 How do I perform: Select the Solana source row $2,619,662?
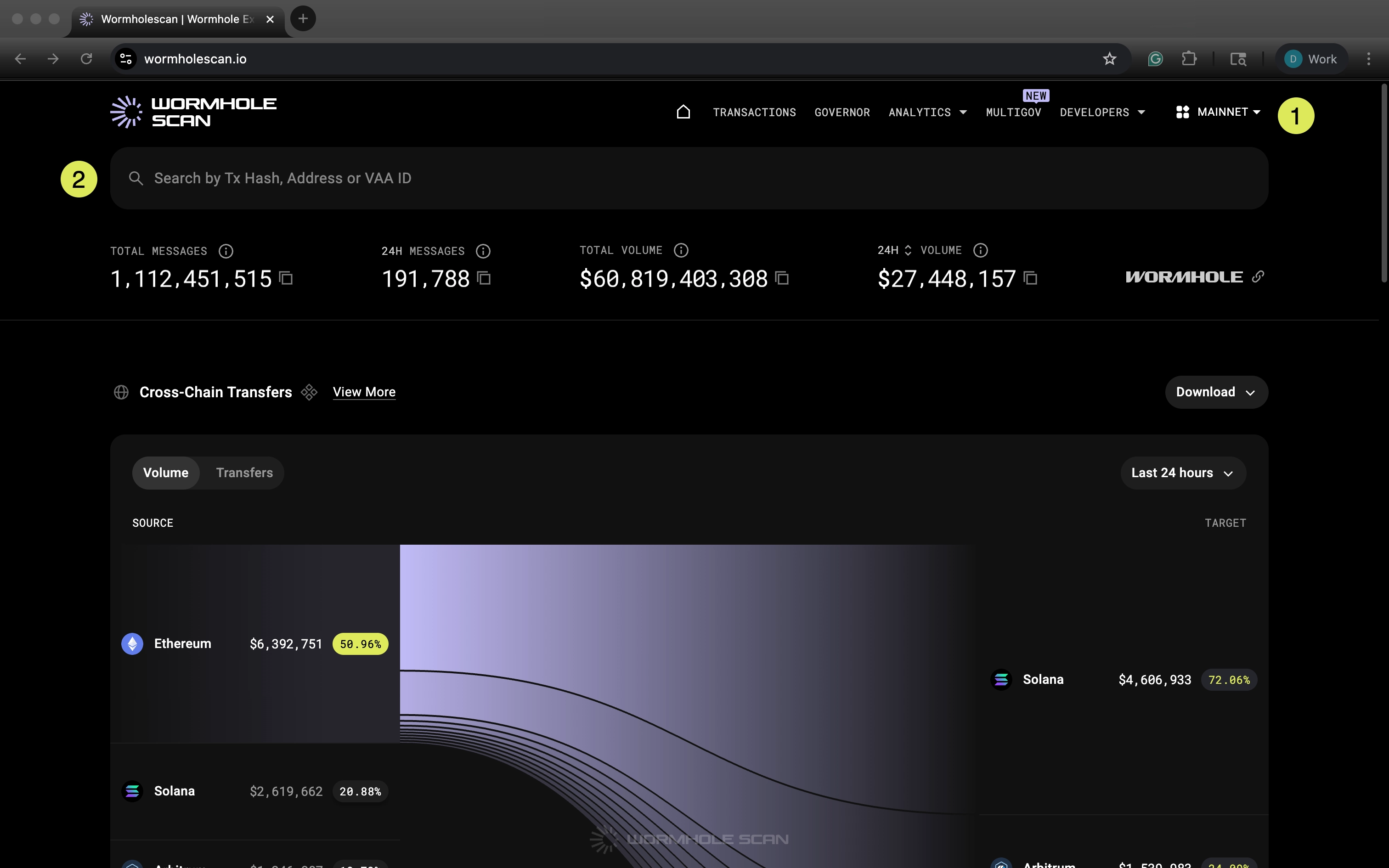255,791
